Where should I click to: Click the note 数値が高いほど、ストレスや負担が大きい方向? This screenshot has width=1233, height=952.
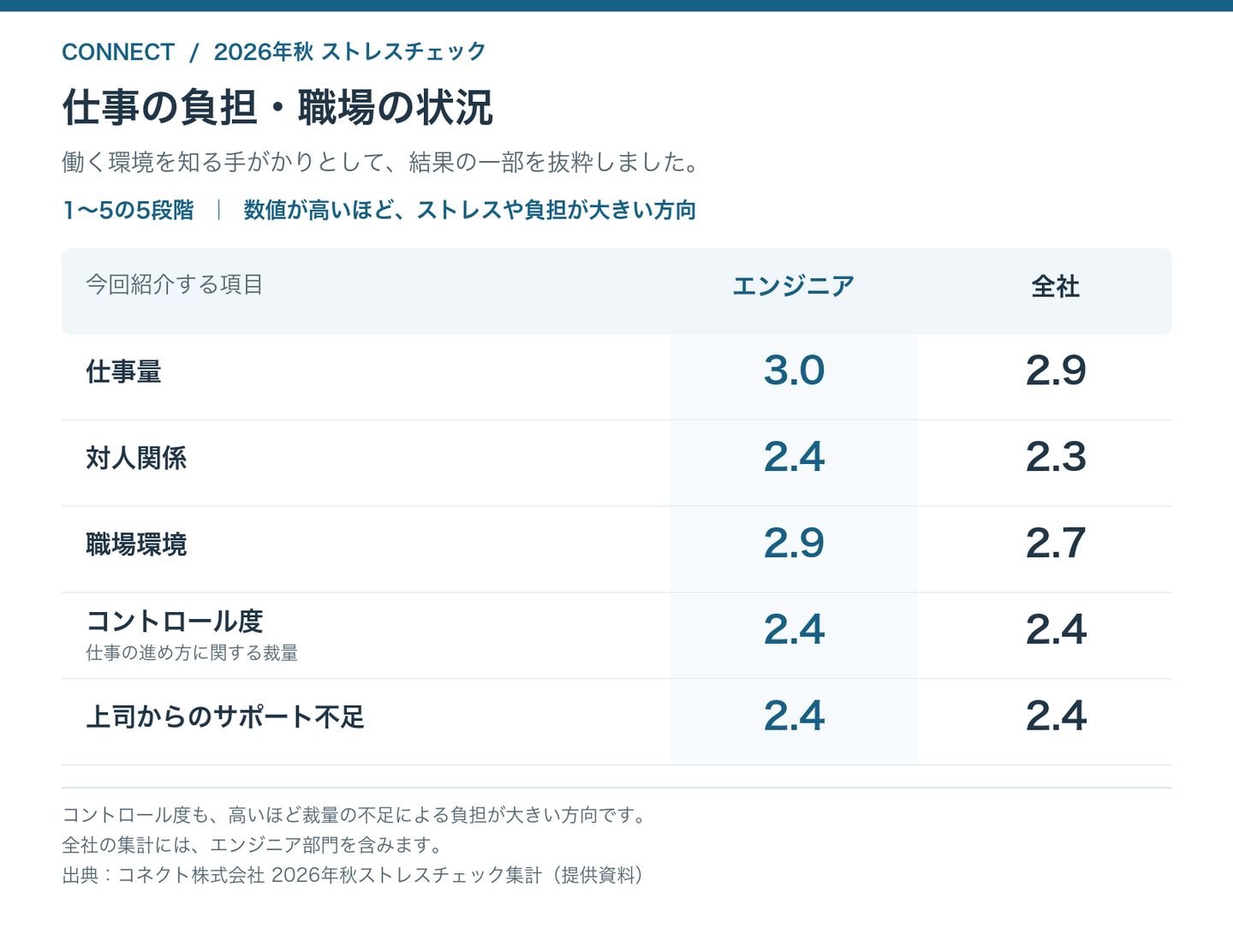pos(469,211)
